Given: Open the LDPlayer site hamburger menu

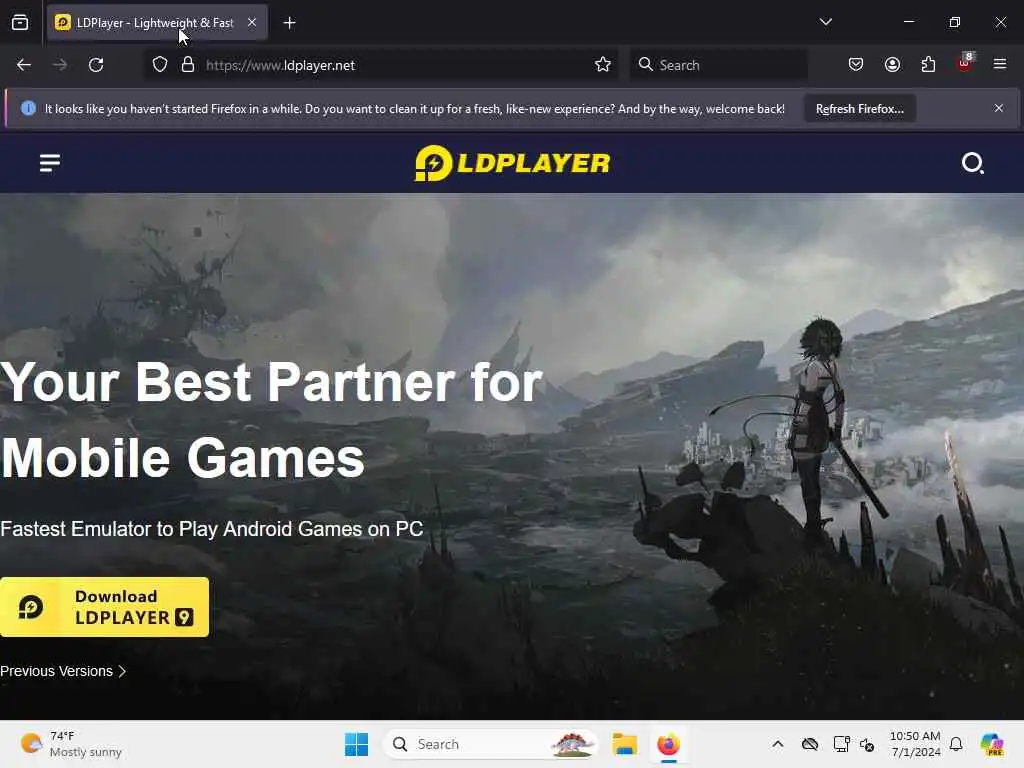Looking at the screenshot, I should tap(50, 163).
